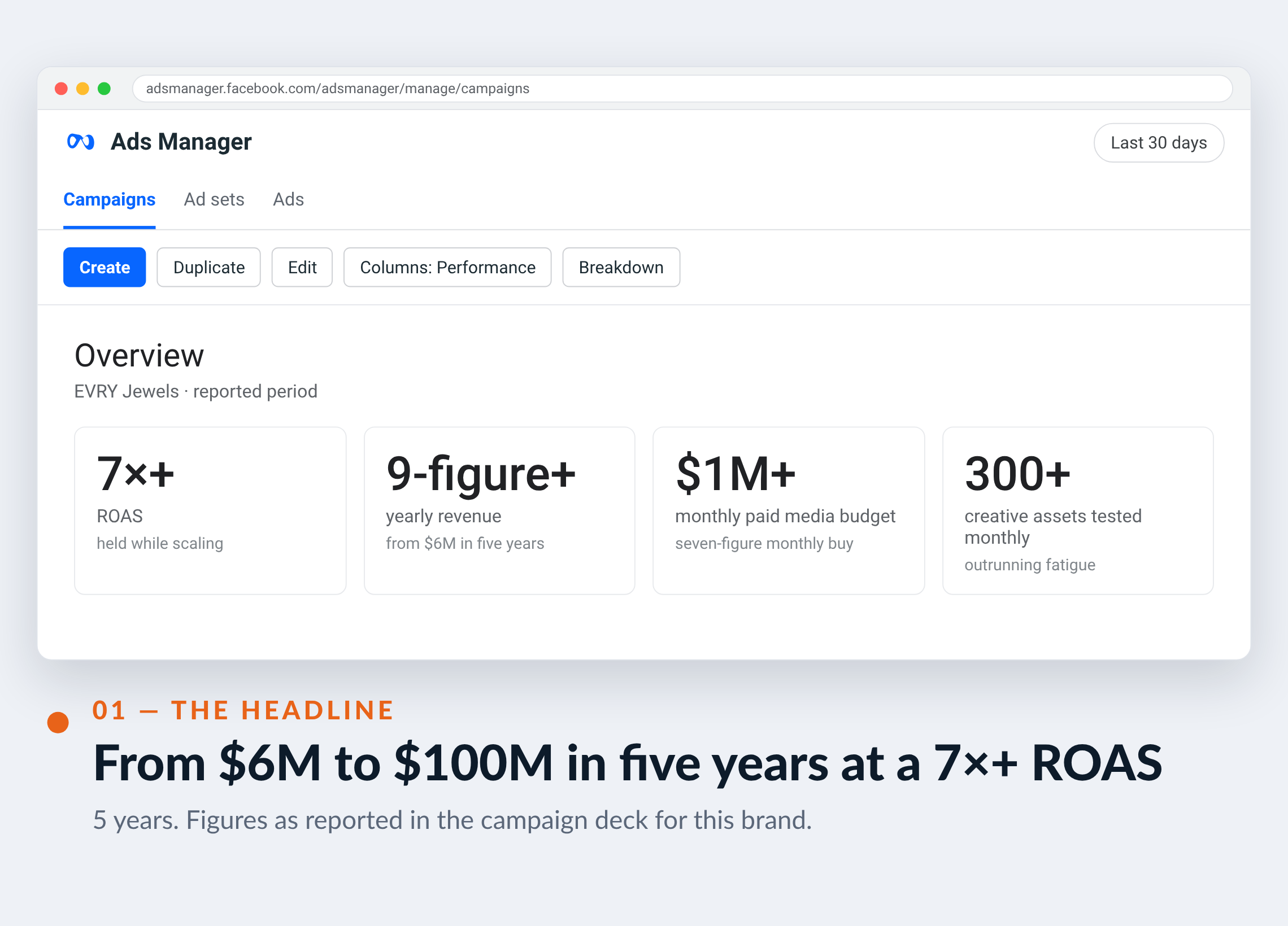Click the yellow minimize window dot
Image resolution: width=1288 pixels, height=926 pixels.
click(x=83, y=89)
